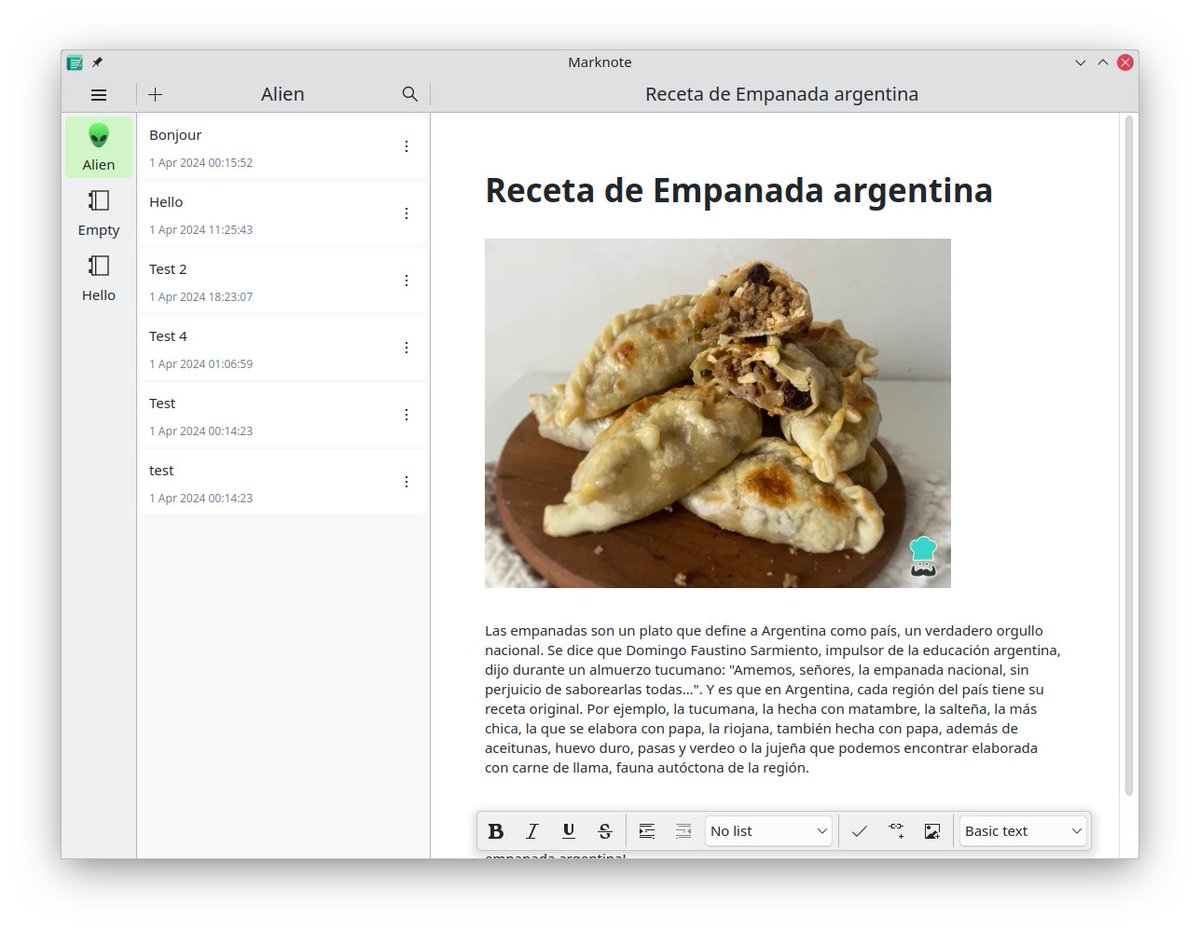Insert a checkbox with checkmark icon
Image resolution: width=1200 pixels, height=931 pixels.
[859, 831]
